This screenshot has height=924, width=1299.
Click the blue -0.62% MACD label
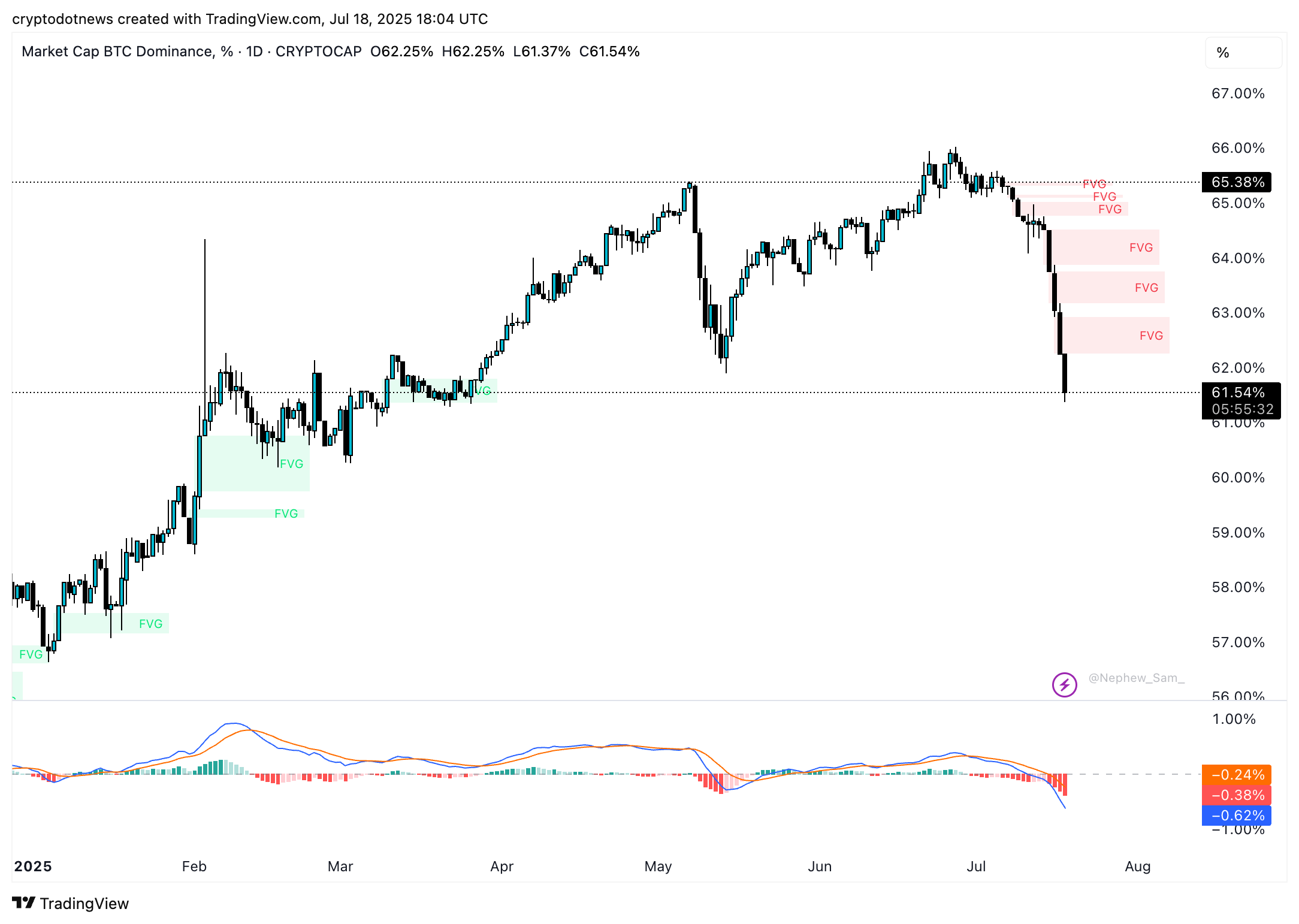click(x=1237, y=816)
